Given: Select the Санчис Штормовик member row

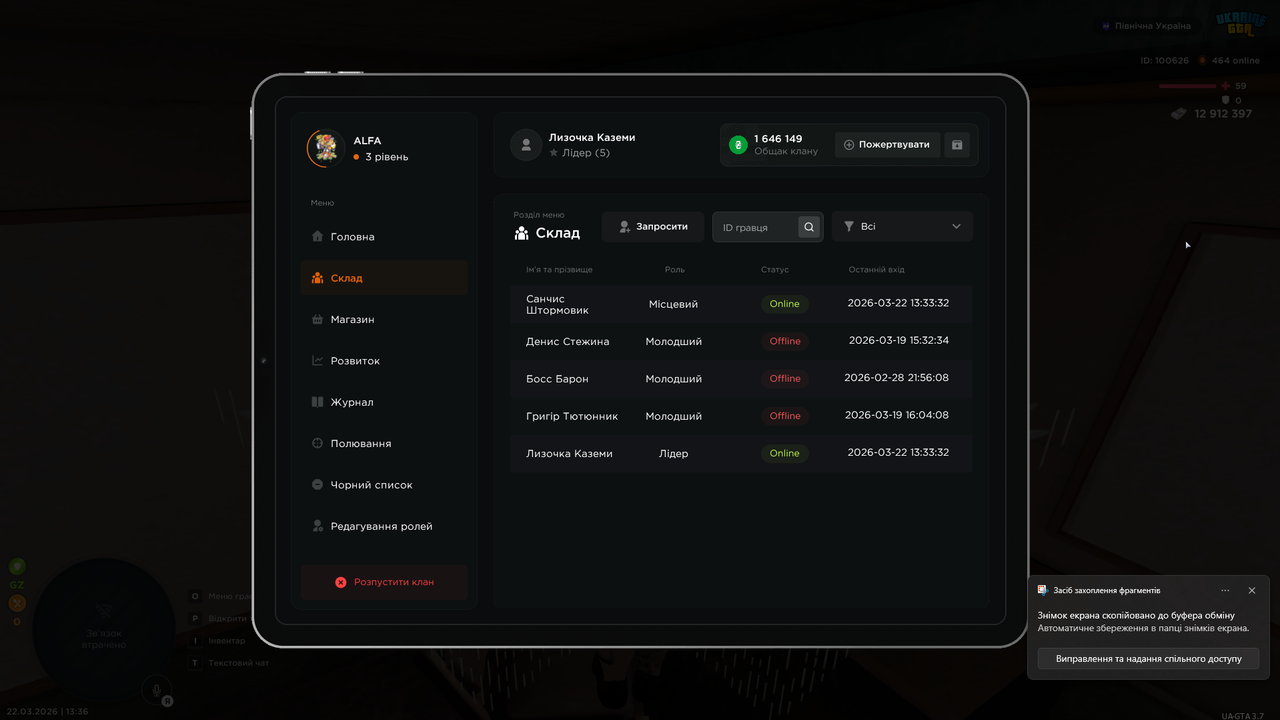Looking at the screenshot, I should tap(741, 304).
